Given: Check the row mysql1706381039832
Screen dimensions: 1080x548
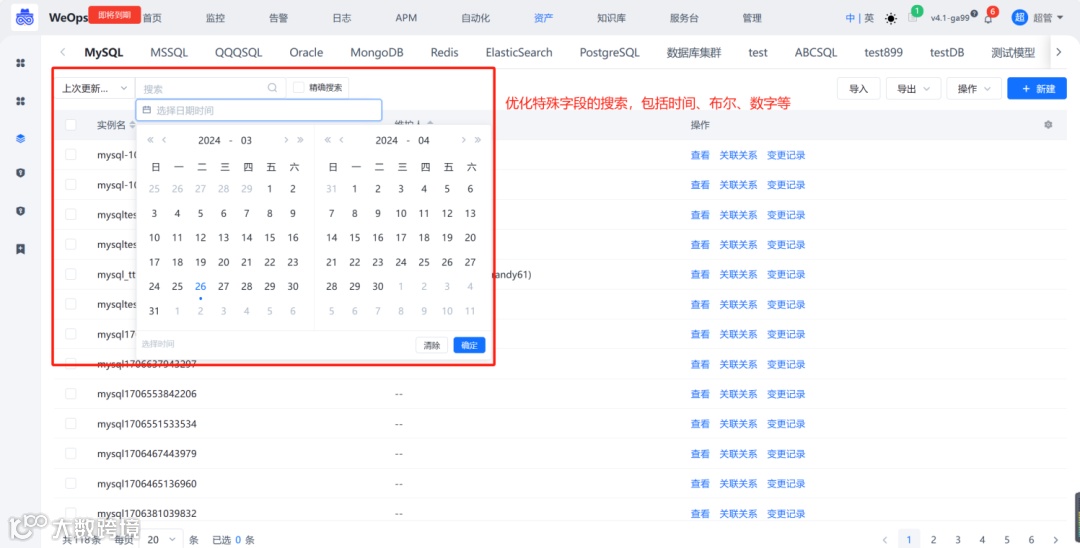Looking at the screenshot, I should pyautogui.click(x=70, y=513).
